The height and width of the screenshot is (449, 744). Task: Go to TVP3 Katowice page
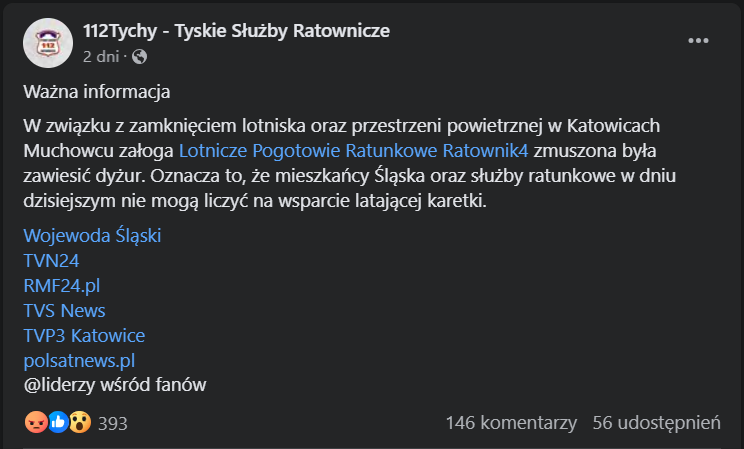84,335
